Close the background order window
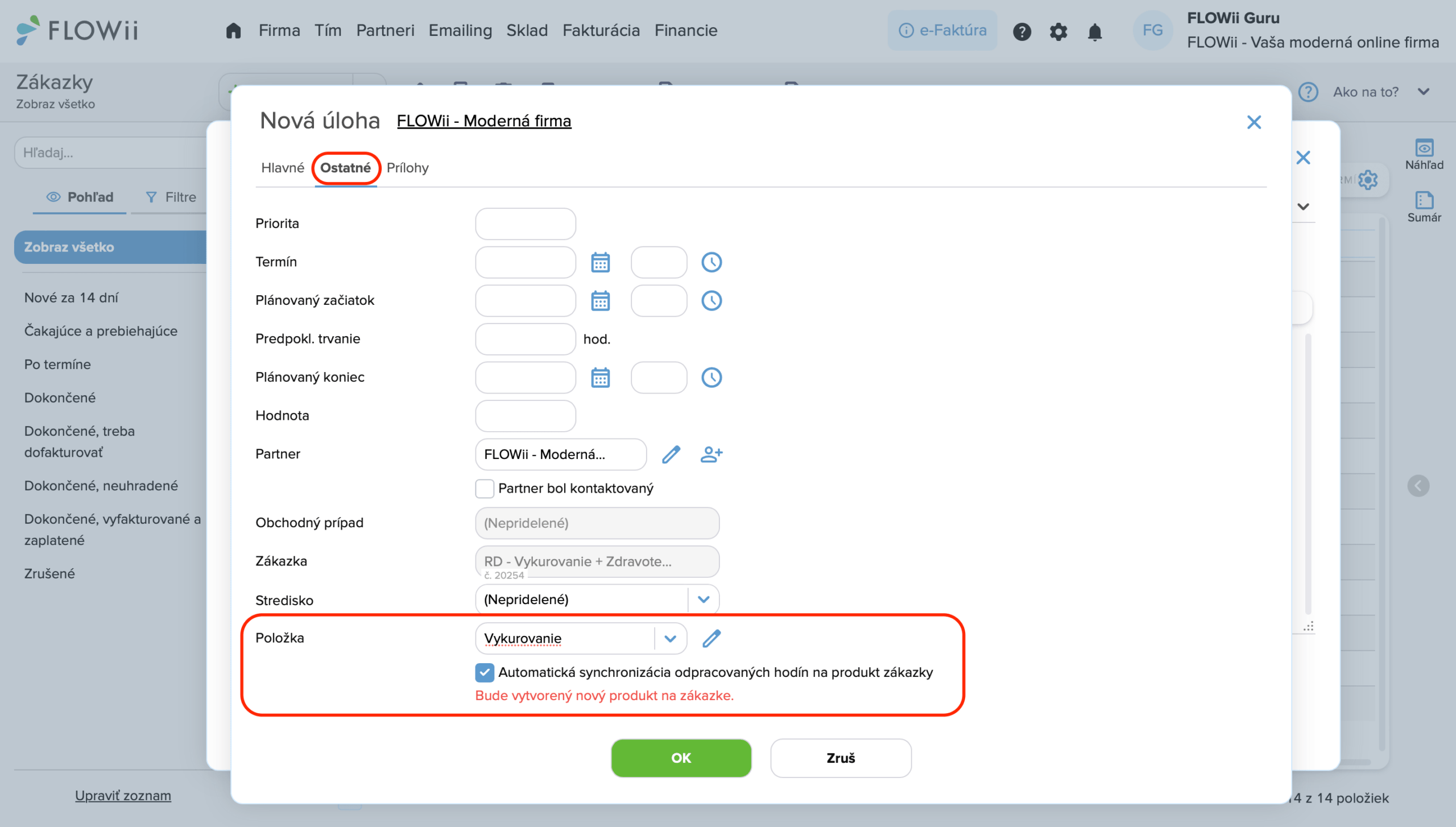This screenshot has width=1456, height=827. point(1303,158)
